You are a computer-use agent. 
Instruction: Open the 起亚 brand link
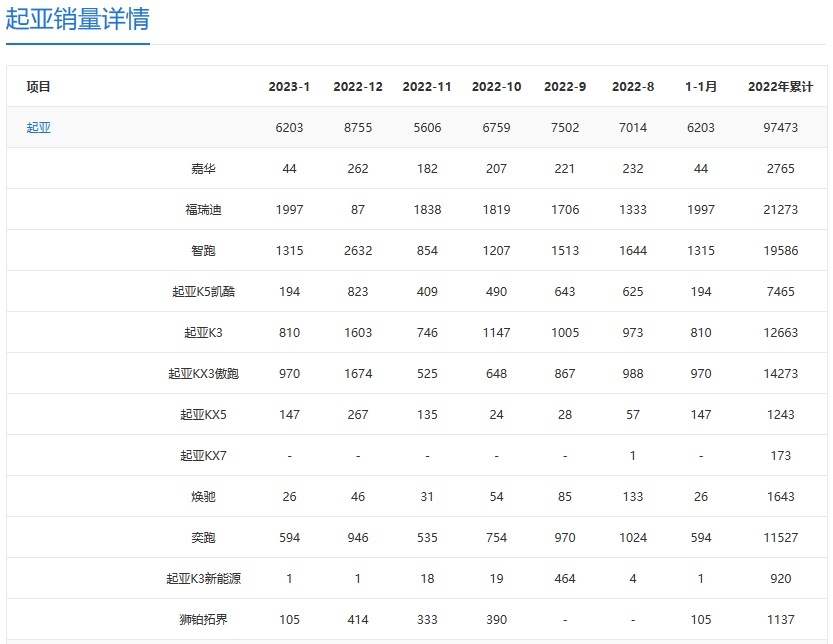click(x=38, y=128)
